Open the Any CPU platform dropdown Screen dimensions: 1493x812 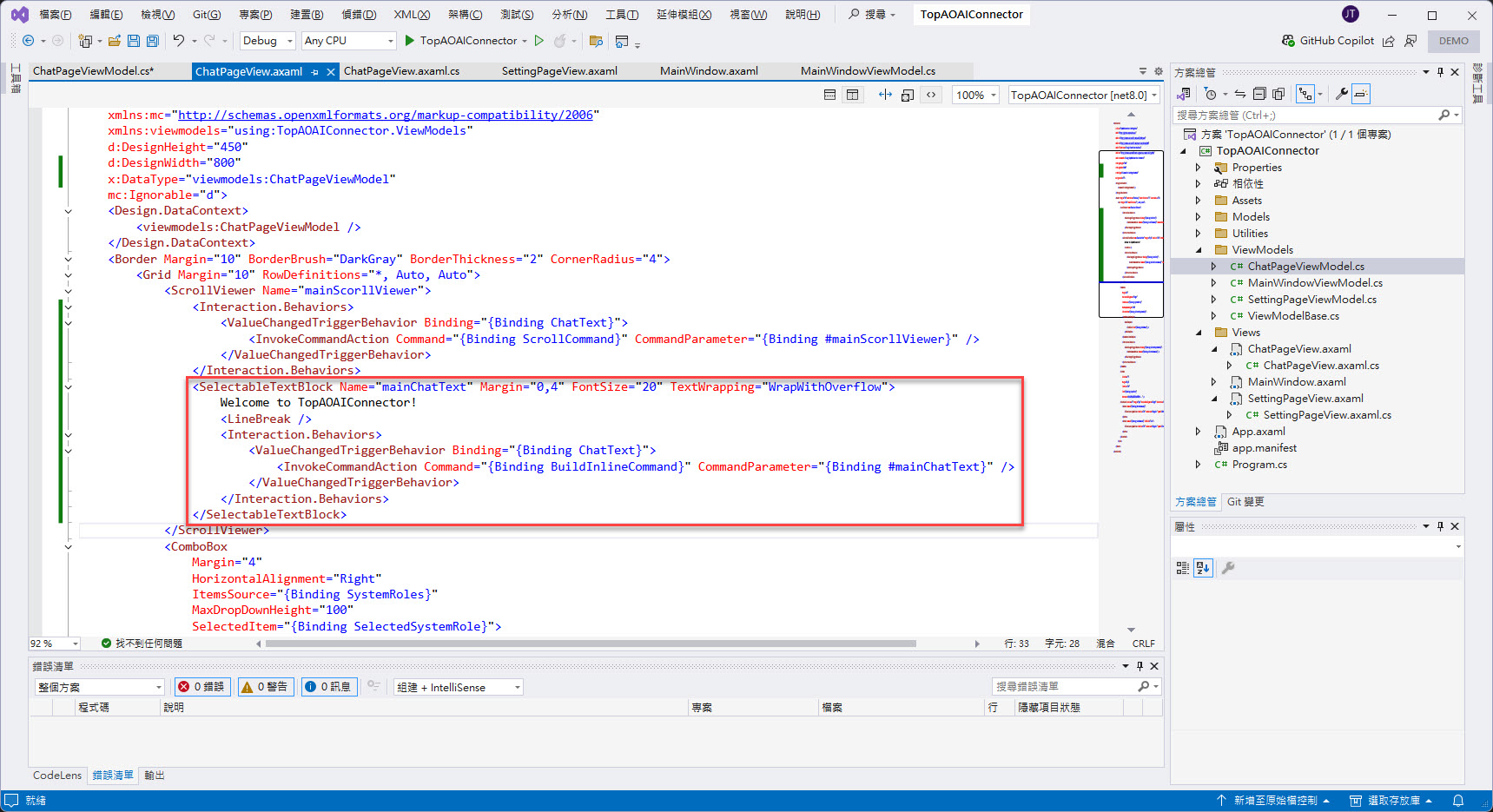click(348, 41)
